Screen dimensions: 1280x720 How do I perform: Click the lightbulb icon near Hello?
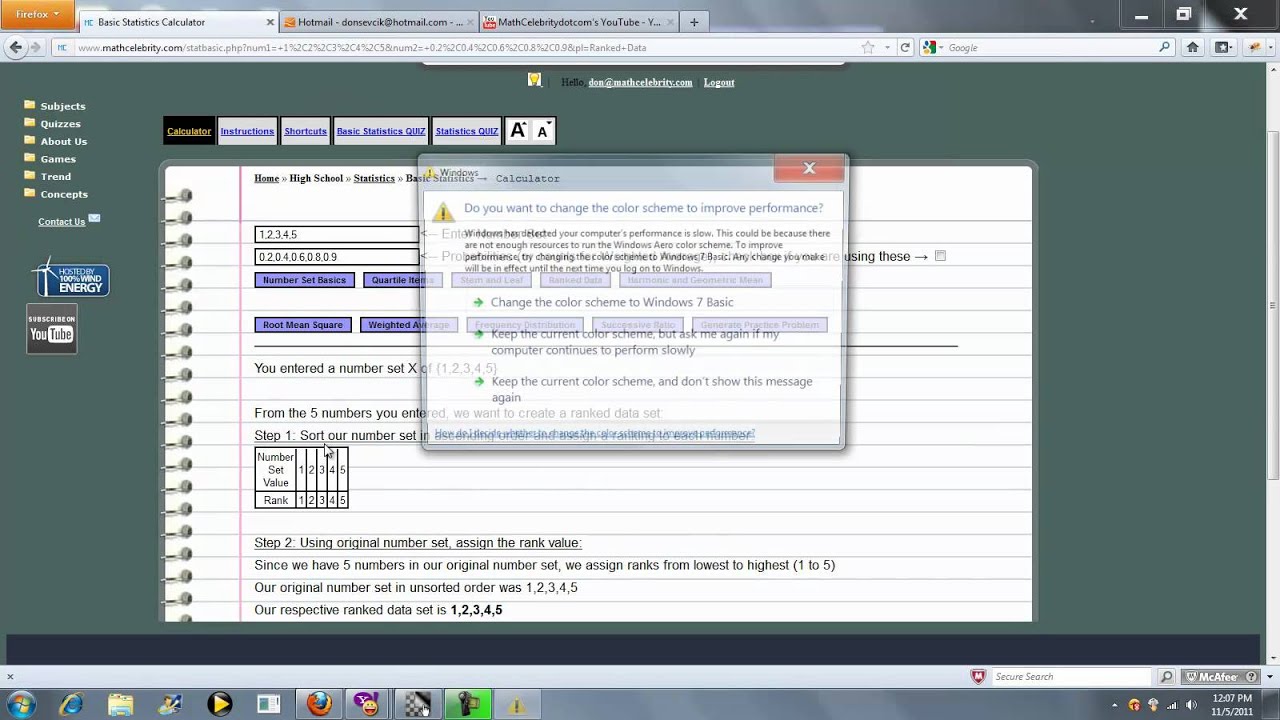tap(535, 80)
